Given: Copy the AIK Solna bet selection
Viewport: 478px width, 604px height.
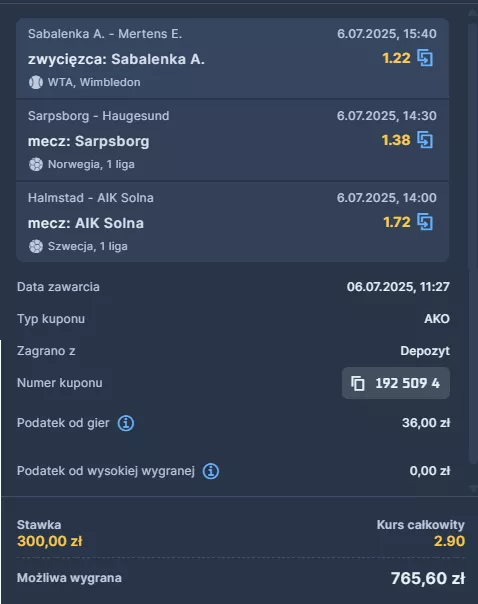Looking at the screenshot, I should pyautogui.click(x=425, y=222).
